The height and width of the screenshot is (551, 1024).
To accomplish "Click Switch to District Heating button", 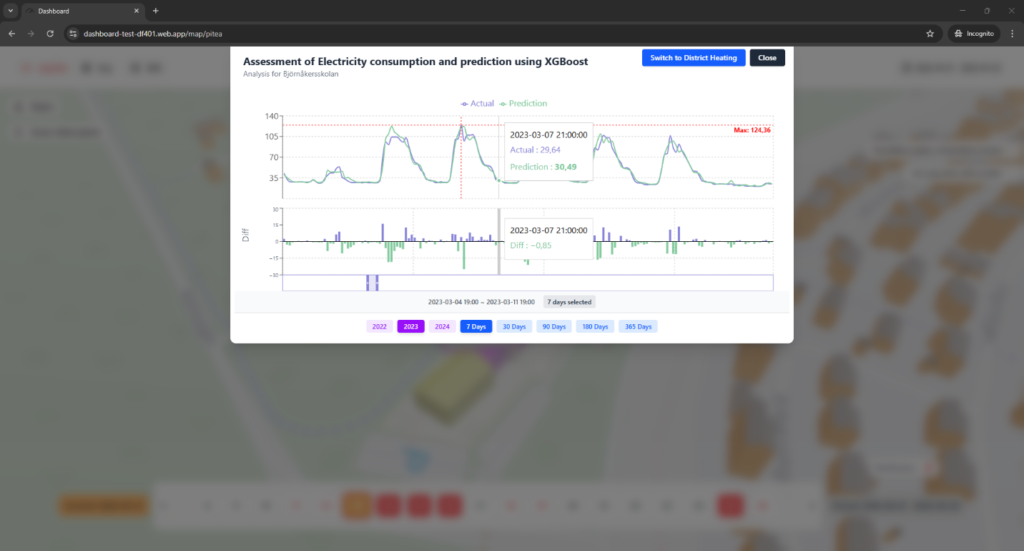I will (694, 57).
